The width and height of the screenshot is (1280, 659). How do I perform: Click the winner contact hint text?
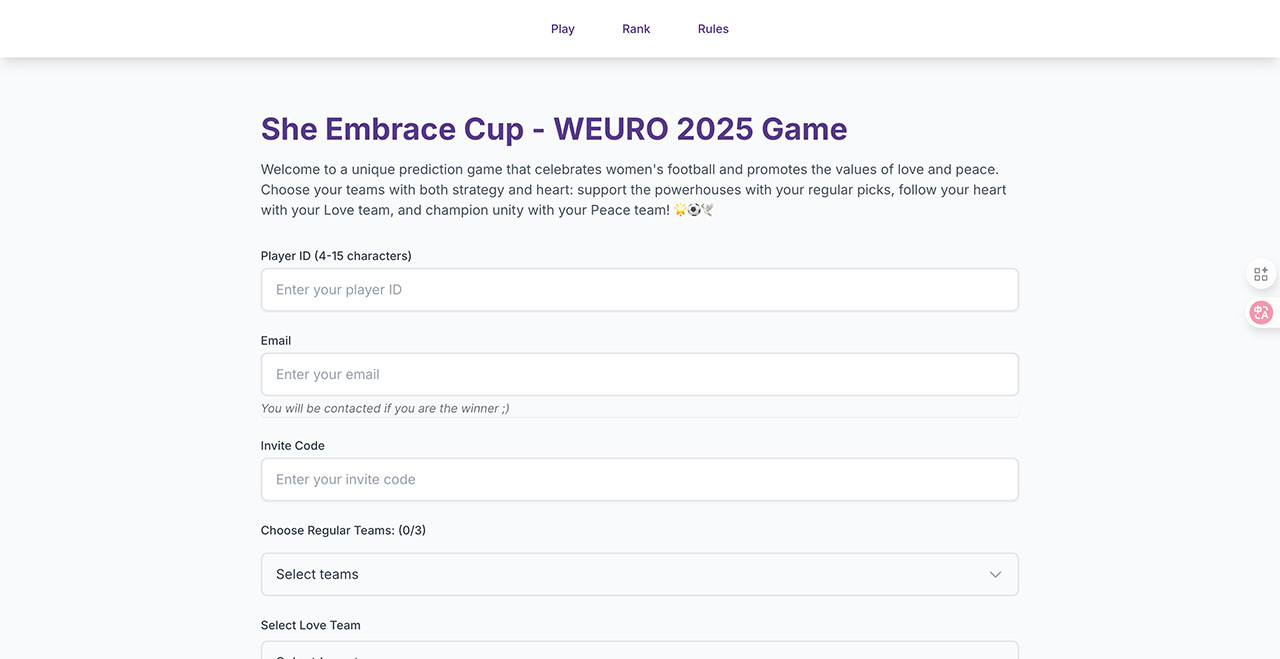coord(385,409)
